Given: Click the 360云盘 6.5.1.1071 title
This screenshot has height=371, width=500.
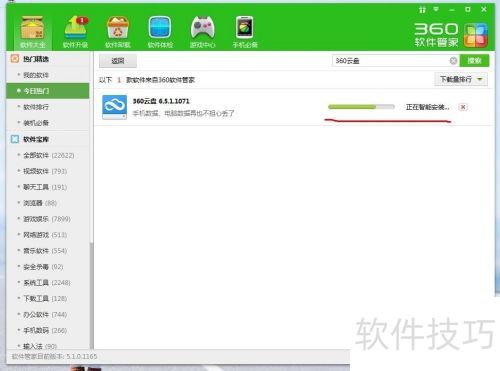Looking at the screenshot, I should pyautogui.click(x=161, y=101).
